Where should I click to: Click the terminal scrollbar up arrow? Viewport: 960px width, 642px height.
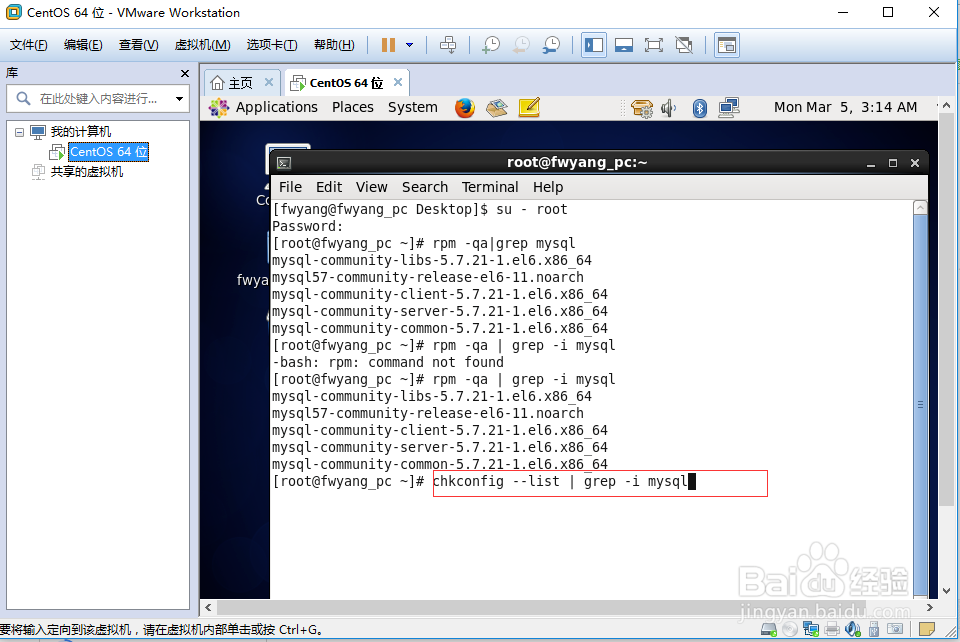click(x=920, y=207)
